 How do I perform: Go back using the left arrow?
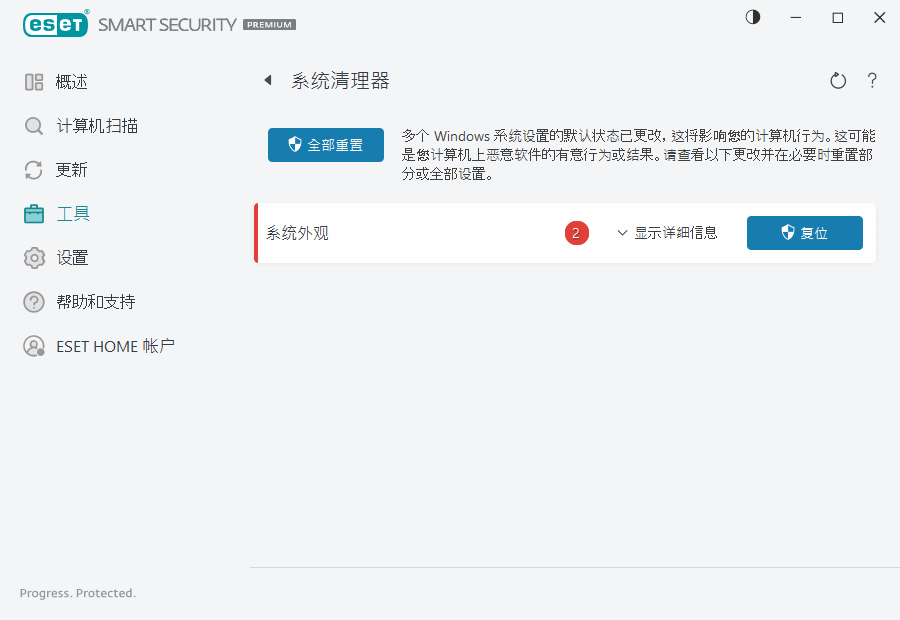click(x=268, y=80)
